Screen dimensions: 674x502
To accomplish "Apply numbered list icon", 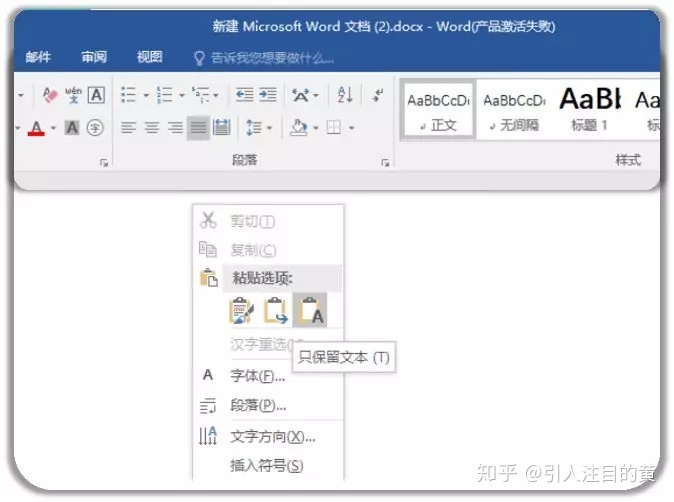I will click(165, 95).
